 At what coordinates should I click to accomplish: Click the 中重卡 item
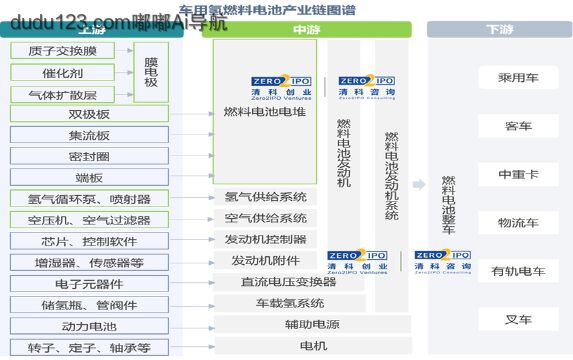coord(518,174)
